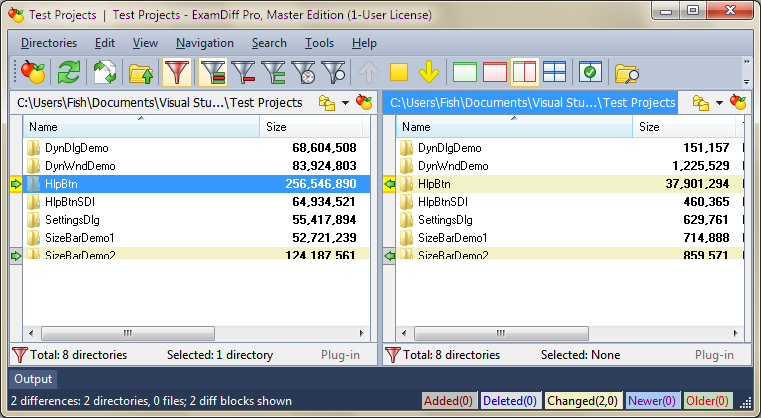Click the Older(0) color legend
Viewport: 761px width, 418px height.
point(707,401)
